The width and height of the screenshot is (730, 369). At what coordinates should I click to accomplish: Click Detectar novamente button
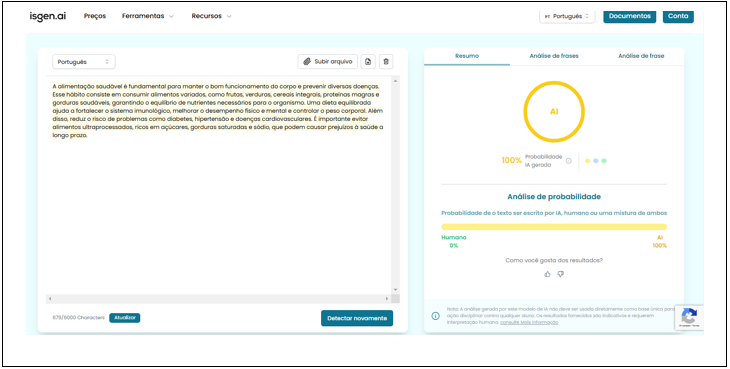pyautogui.click(x=357, y=318)
